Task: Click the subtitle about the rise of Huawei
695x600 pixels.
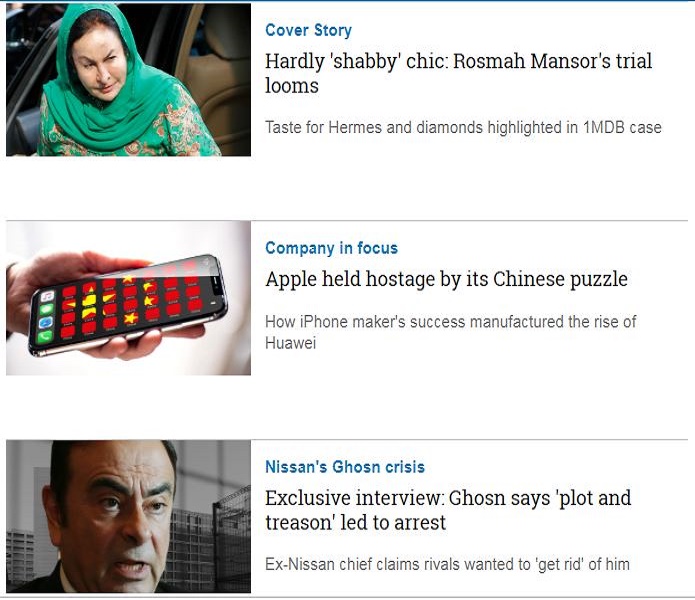Action: [450, 332]
